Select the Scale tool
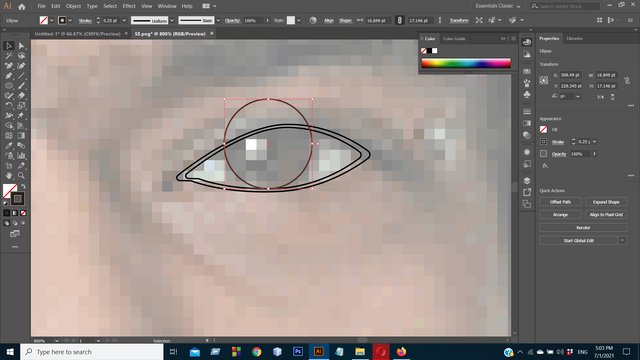This screenshot has width=640, height=360. pyautogui.click(x=21, y=106)
